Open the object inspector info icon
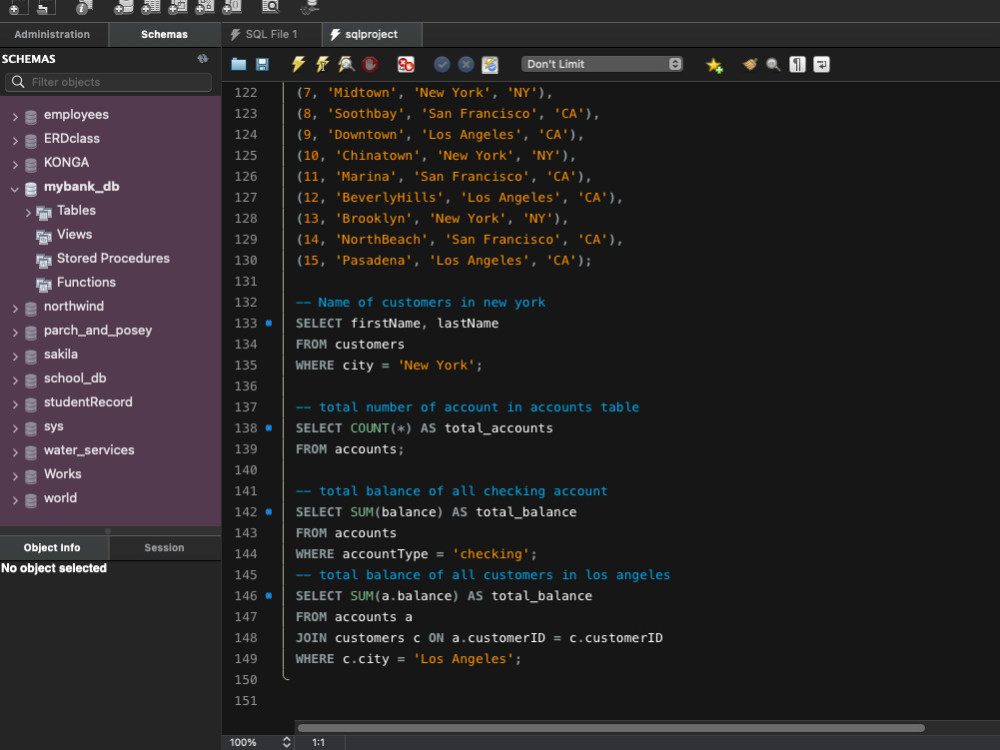The height and width of the screenshot is (750, 1000). tap(84, 7)
